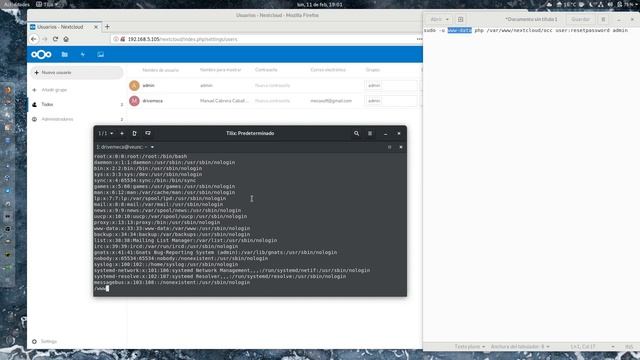Open the text editor hamburger menu
Screen dimensions: 640x360
[603, 19]
